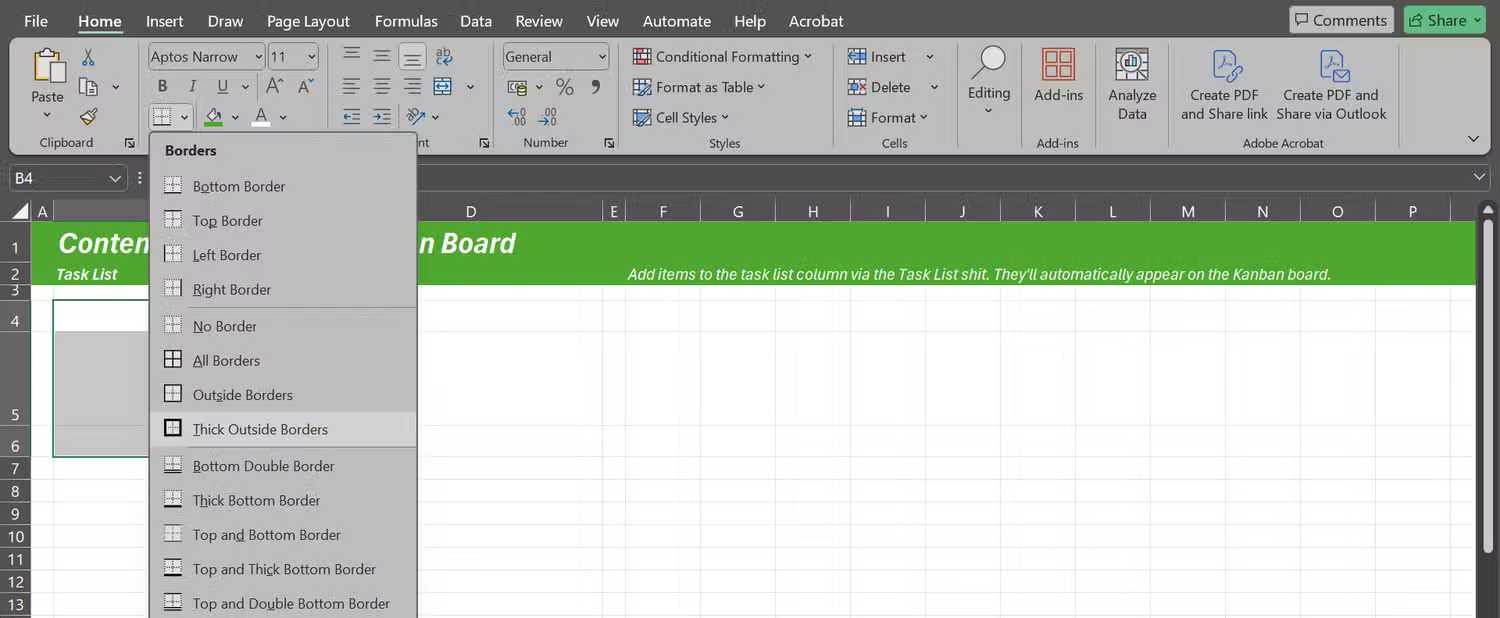Click Create PDF and Share link

coord(1224,86)
